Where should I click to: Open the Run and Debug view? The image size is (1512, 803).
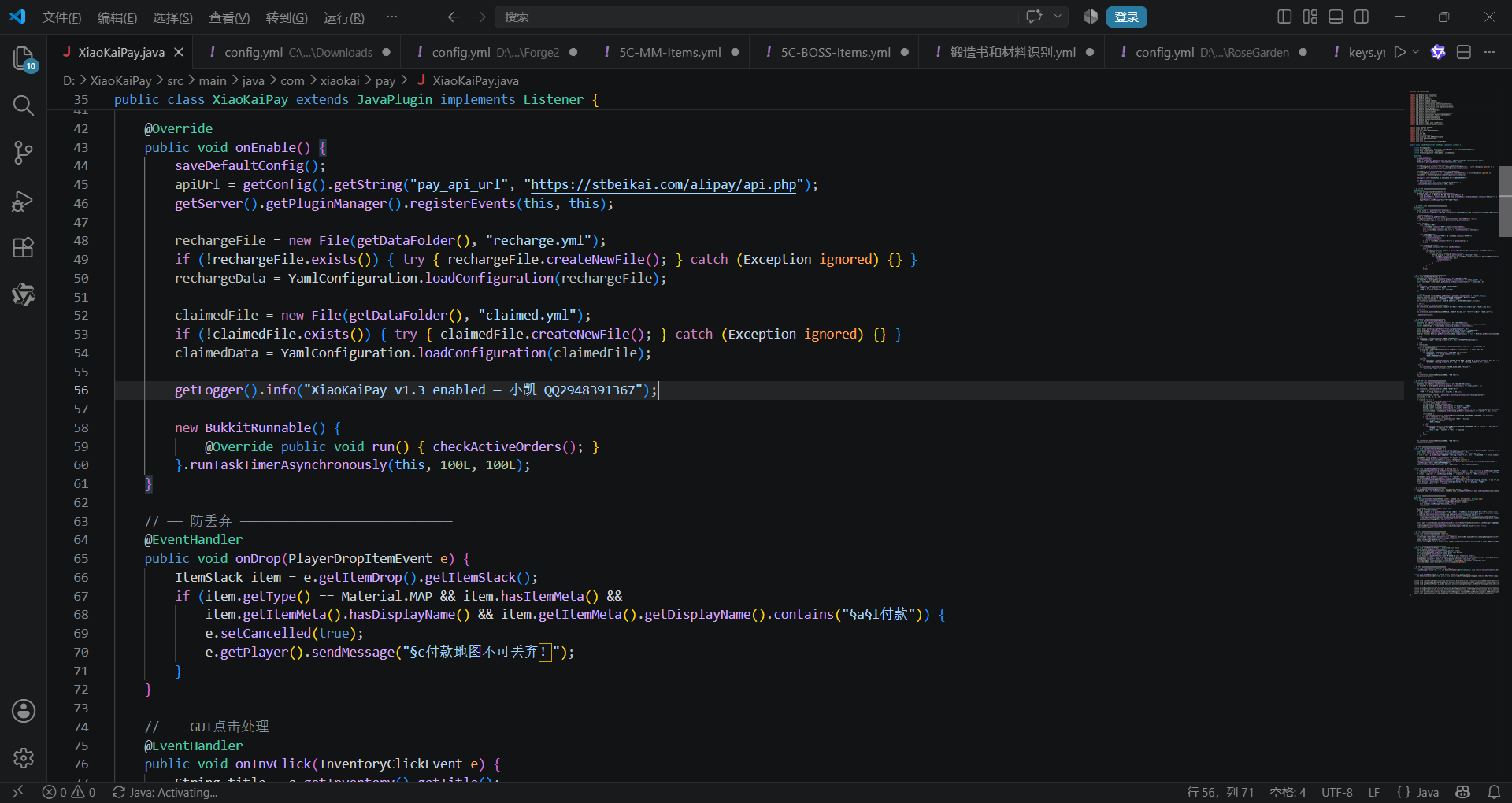[24, 201]
